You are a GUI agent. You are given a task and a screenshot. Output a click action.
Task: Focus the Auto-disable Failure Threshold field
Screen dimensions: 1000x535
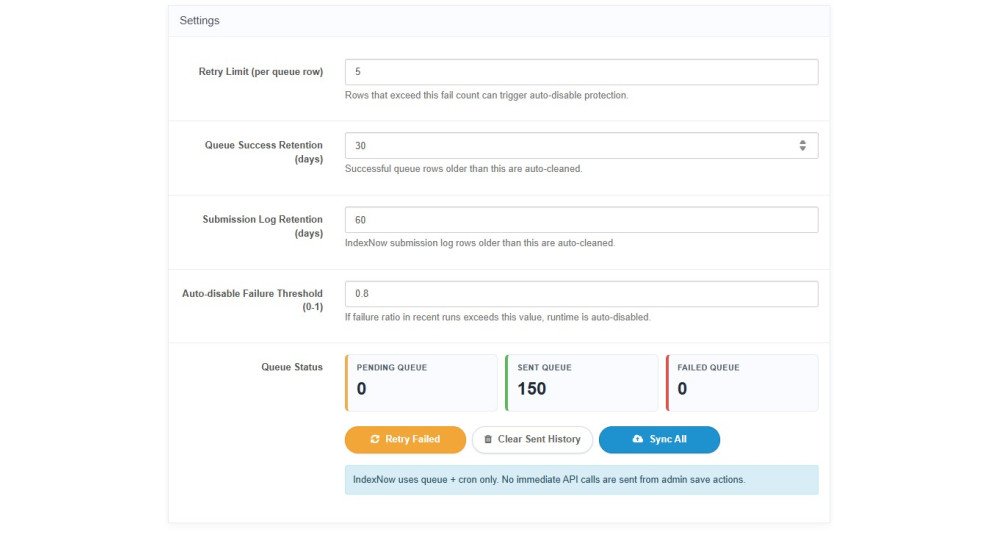[582, 294]
